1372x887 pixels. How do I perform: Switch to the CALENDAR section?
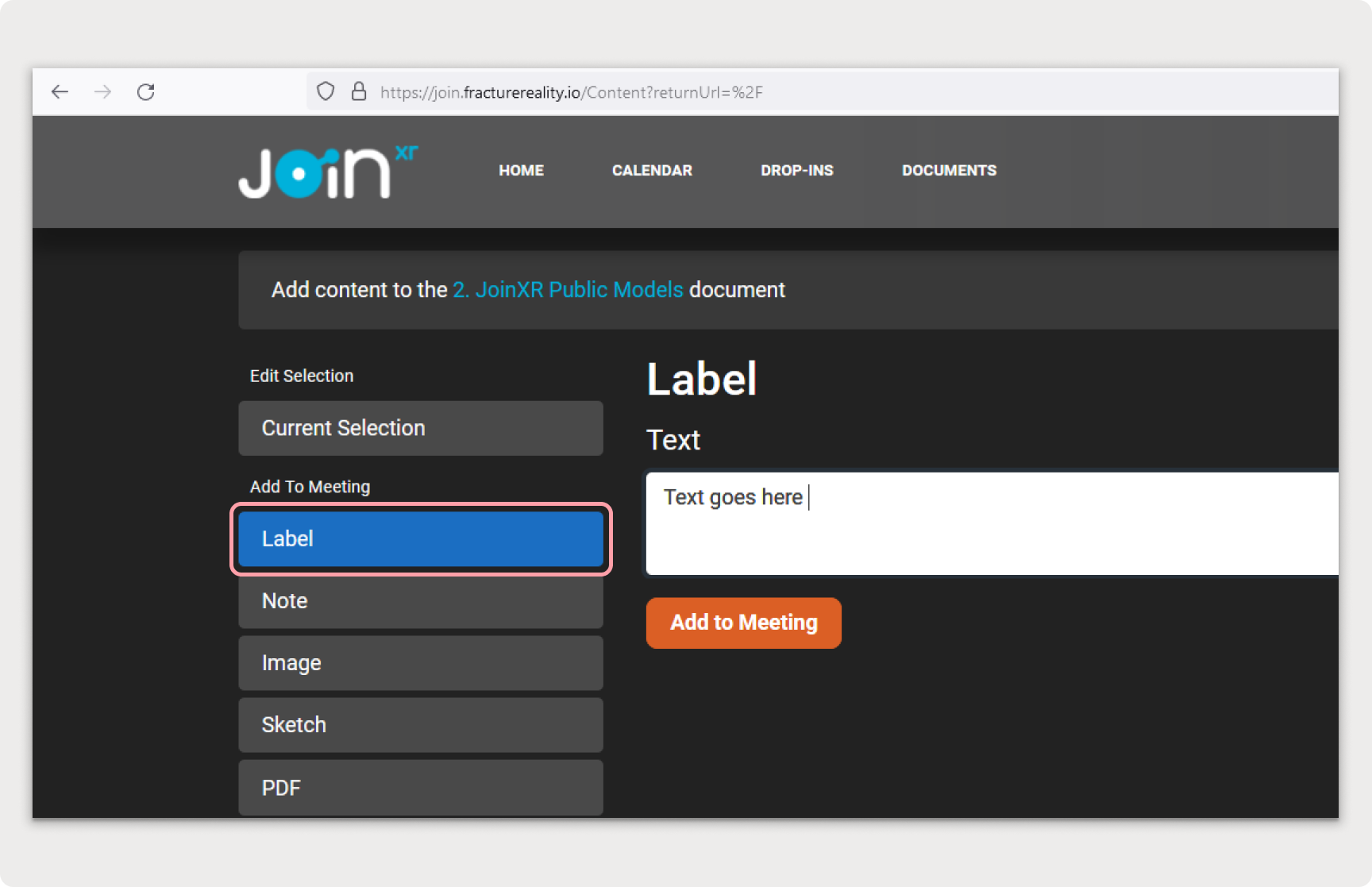pos(651,170)
